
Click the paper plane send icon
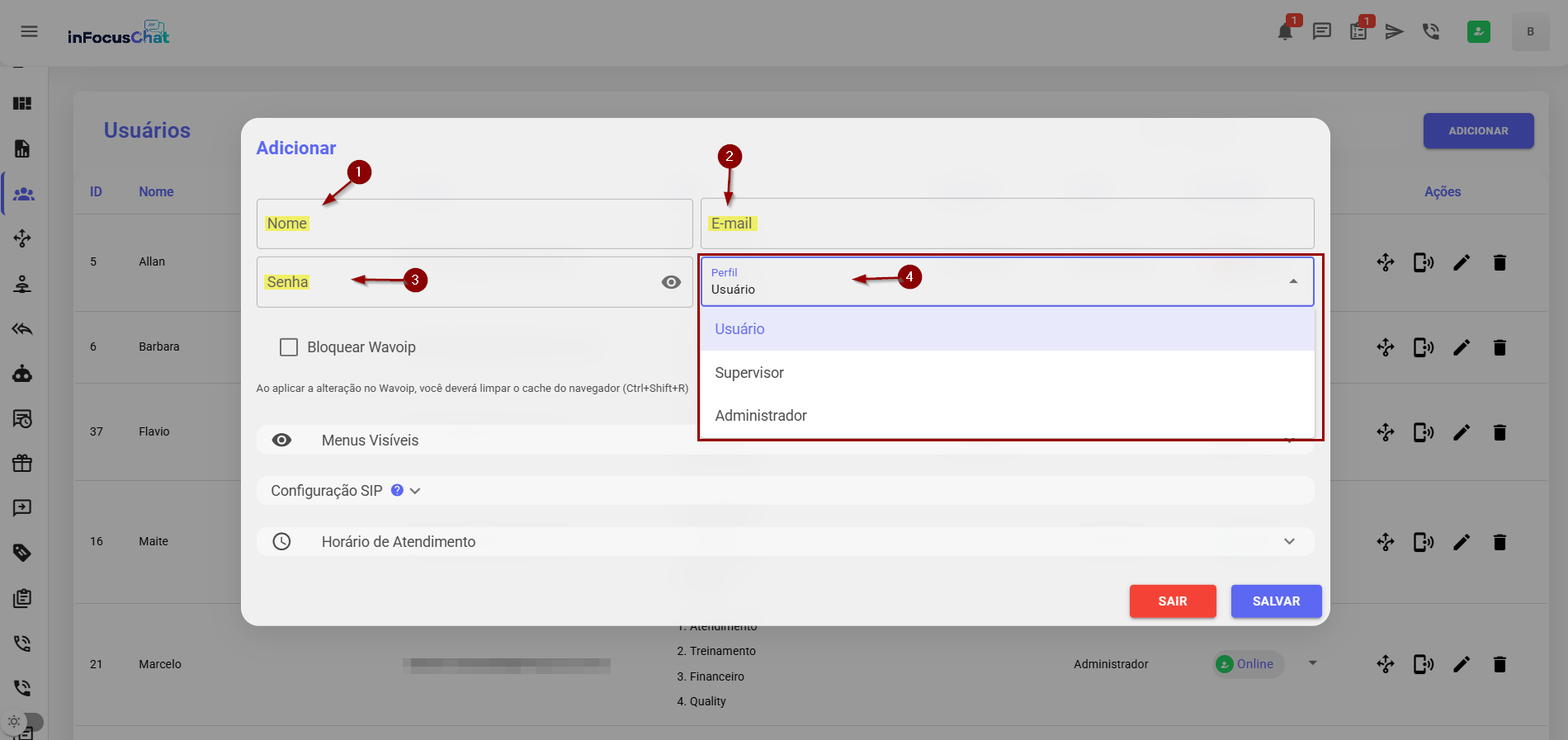[x=1394, y=32]
